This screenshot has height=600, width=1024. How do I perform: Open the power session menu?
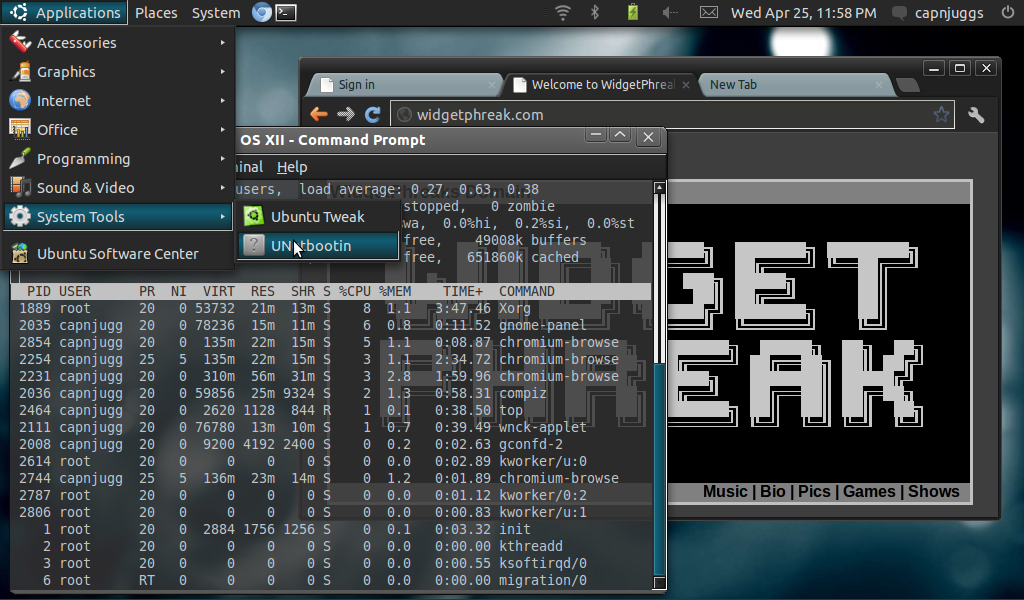(1007, 12)
